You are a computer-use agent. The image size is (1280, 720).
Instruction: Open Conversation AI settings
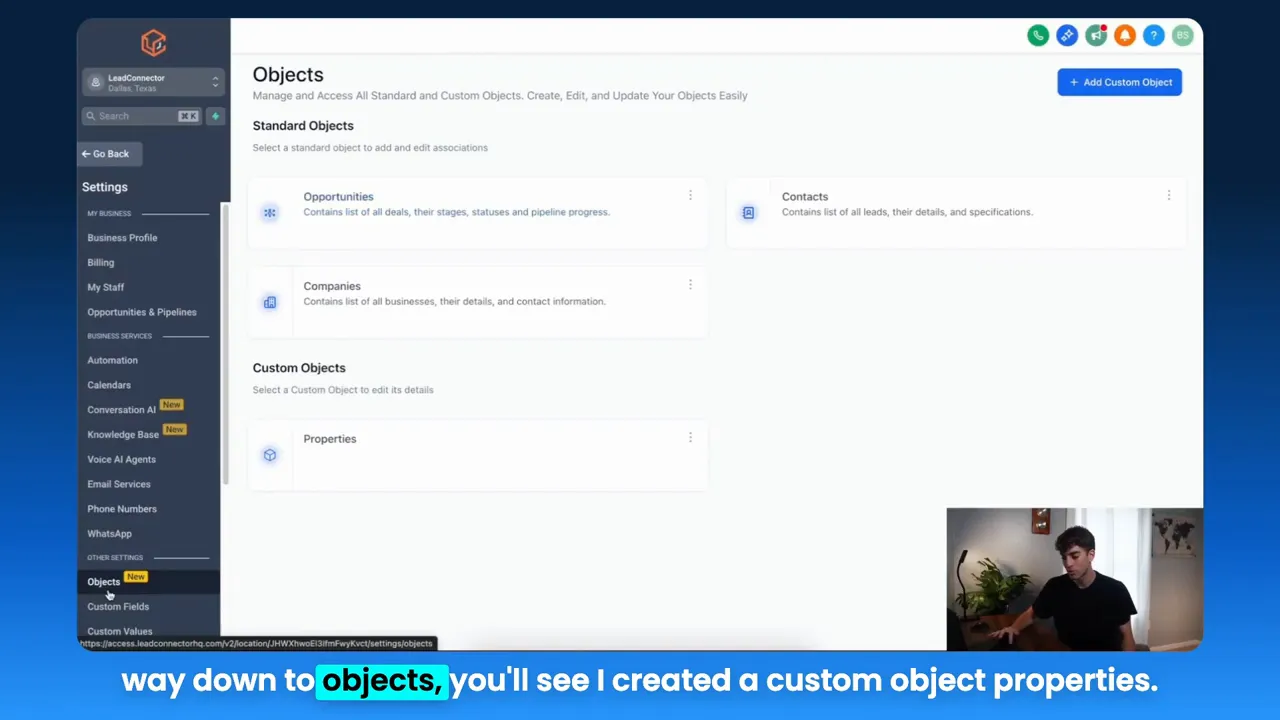click(x=121, y=410)
